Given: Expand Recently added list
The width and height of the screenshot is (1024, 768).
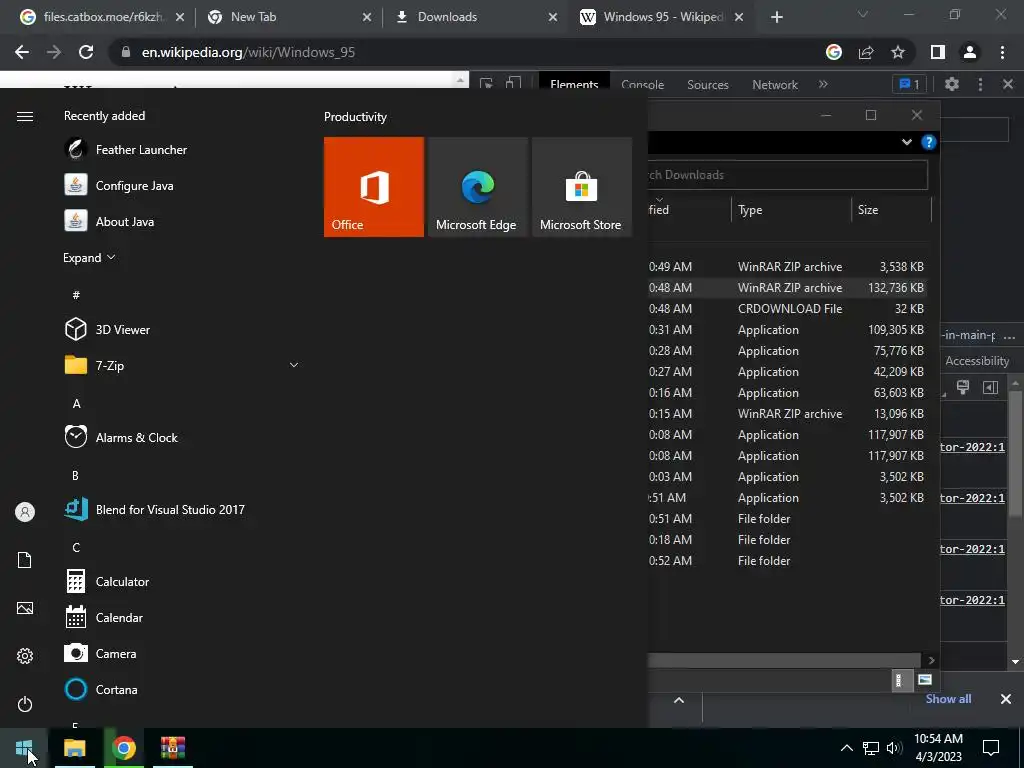Looking at the screenshot, I should (x=89, y=257).
